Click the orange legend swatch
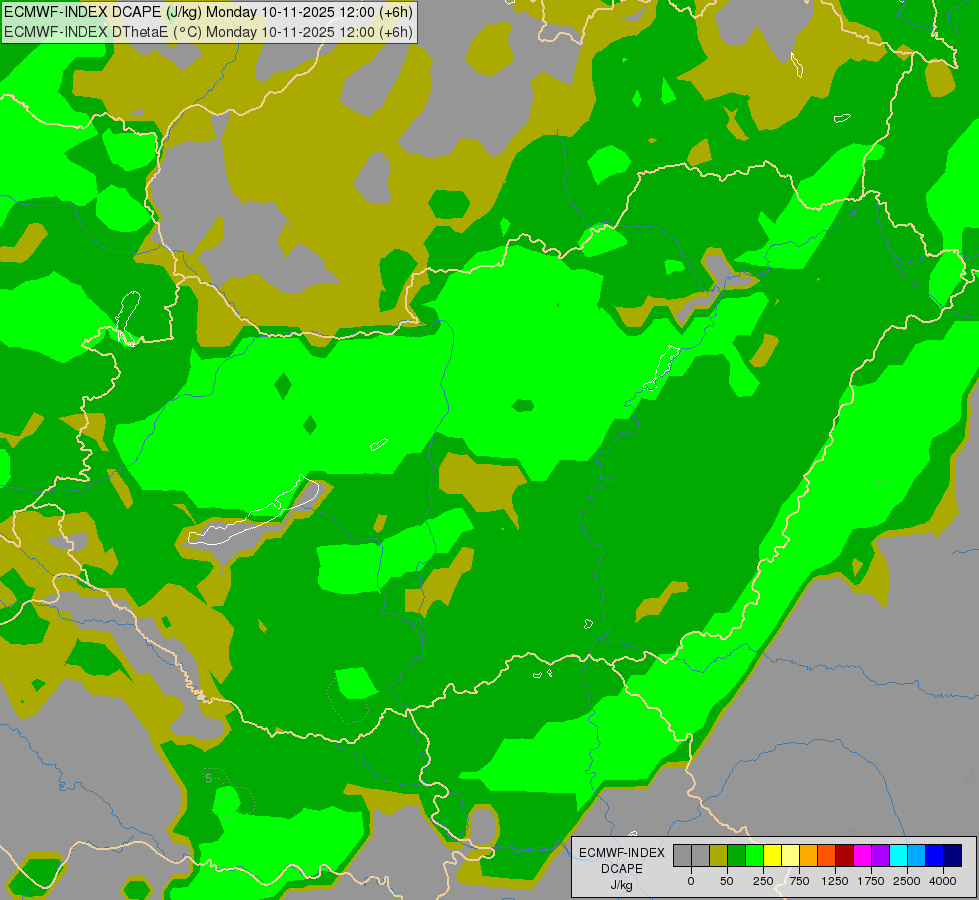979x900 pixels. point(809,855)
